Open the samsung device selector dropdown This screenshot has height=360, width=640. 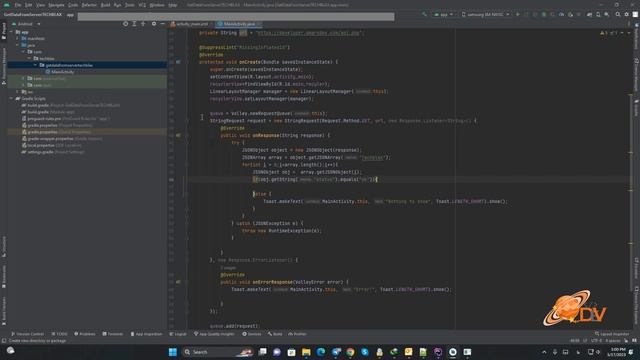pyautogui.click(x=485, y=14)
